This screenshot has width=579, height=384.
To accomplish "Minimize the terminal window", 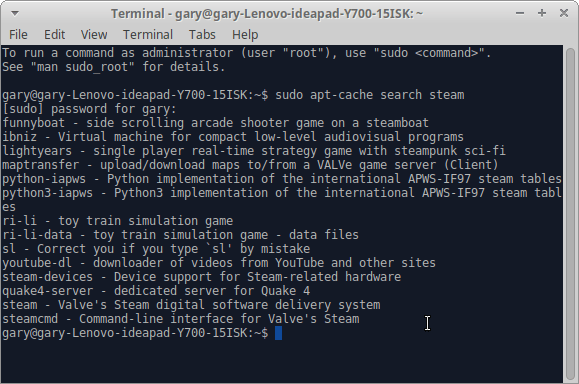I will point(520,14).
